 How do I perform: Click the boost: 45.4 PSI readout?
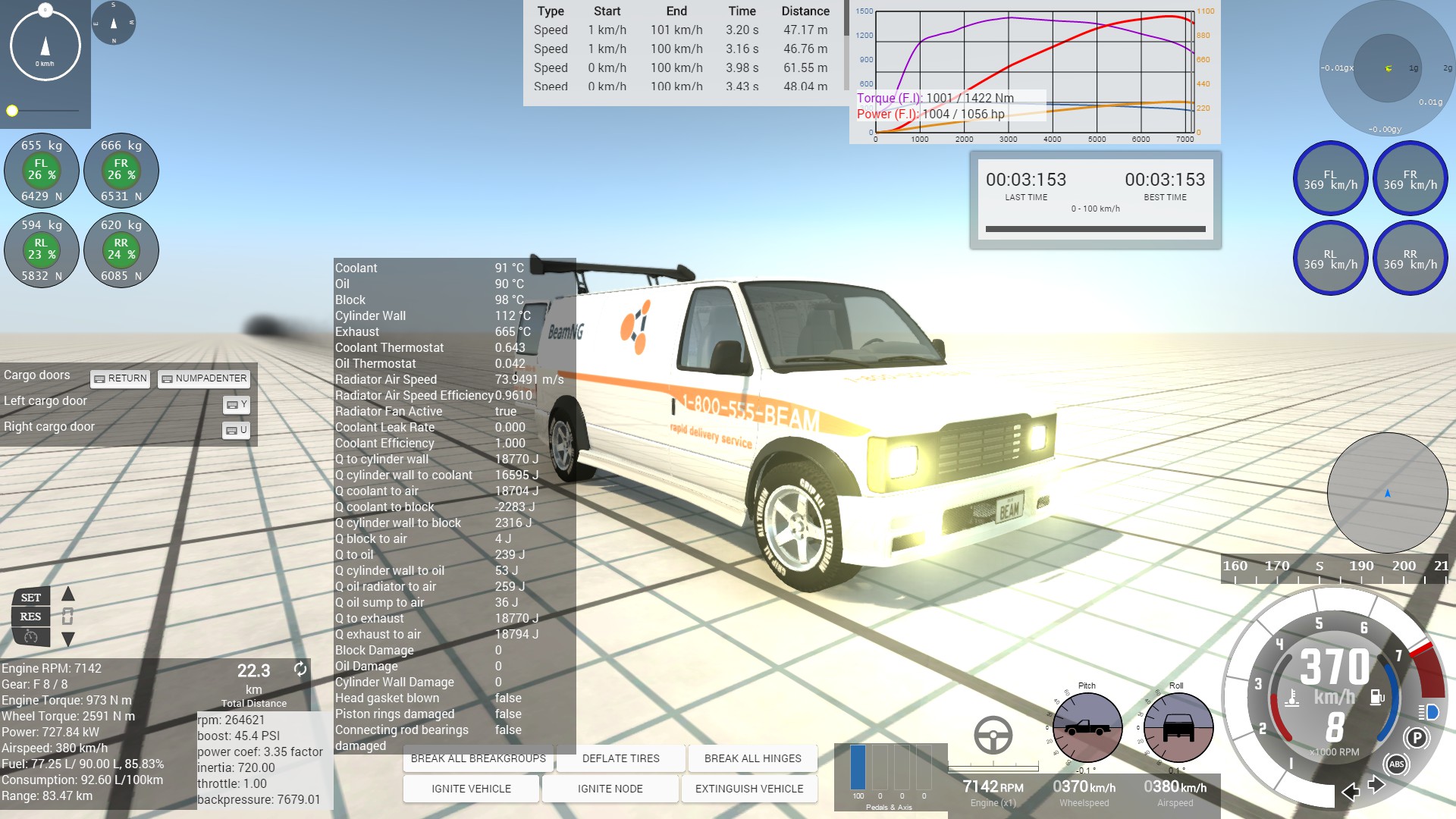pyautogui.click(x=239, y=736)
